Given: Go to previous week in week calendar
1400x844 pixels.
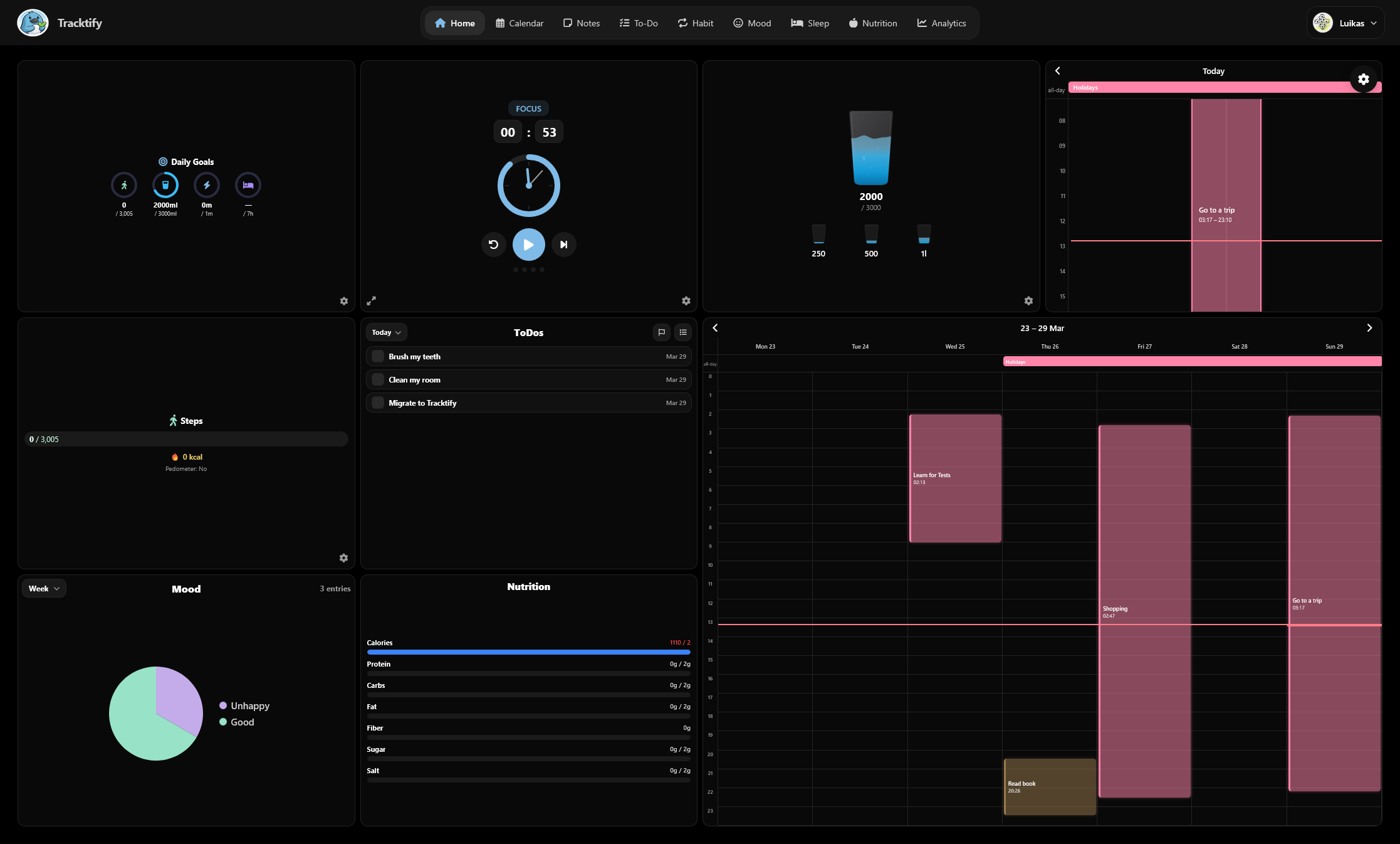Looking at the screenshot, I should 715,328.
